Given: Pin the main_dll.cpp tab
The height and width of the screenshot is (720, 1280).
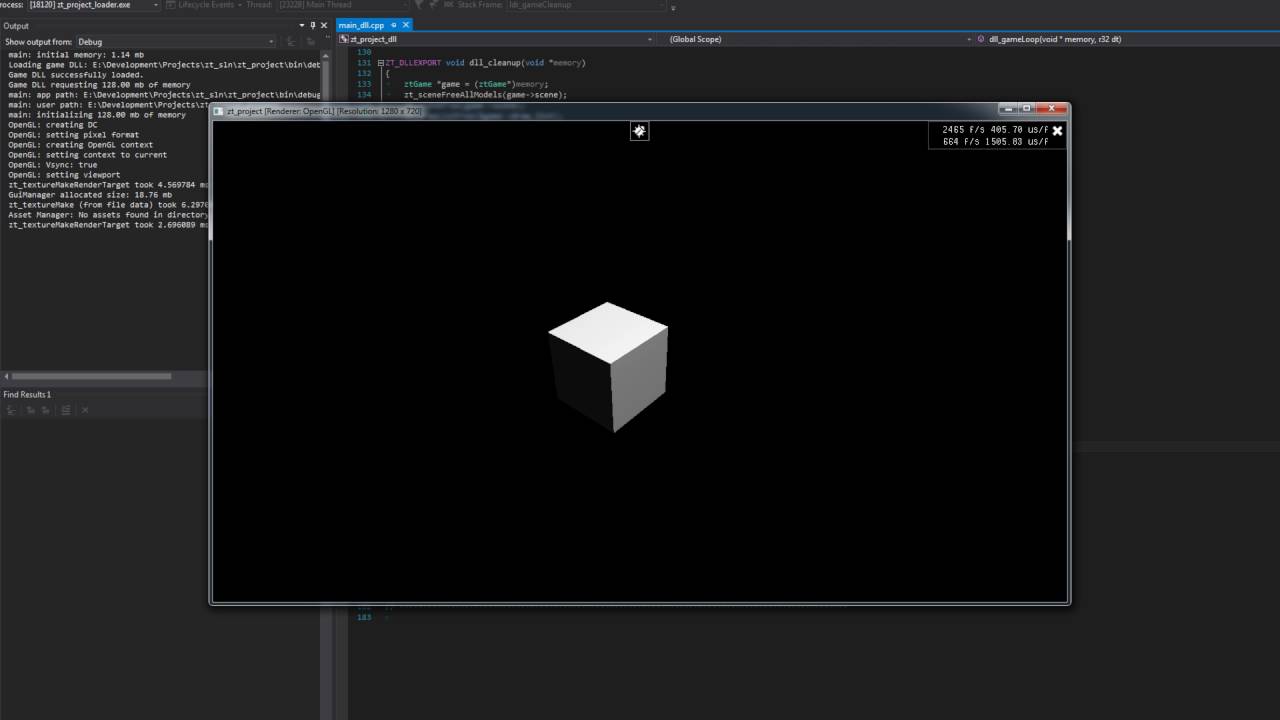Looking at the screenshot, I should pos(394,25).
